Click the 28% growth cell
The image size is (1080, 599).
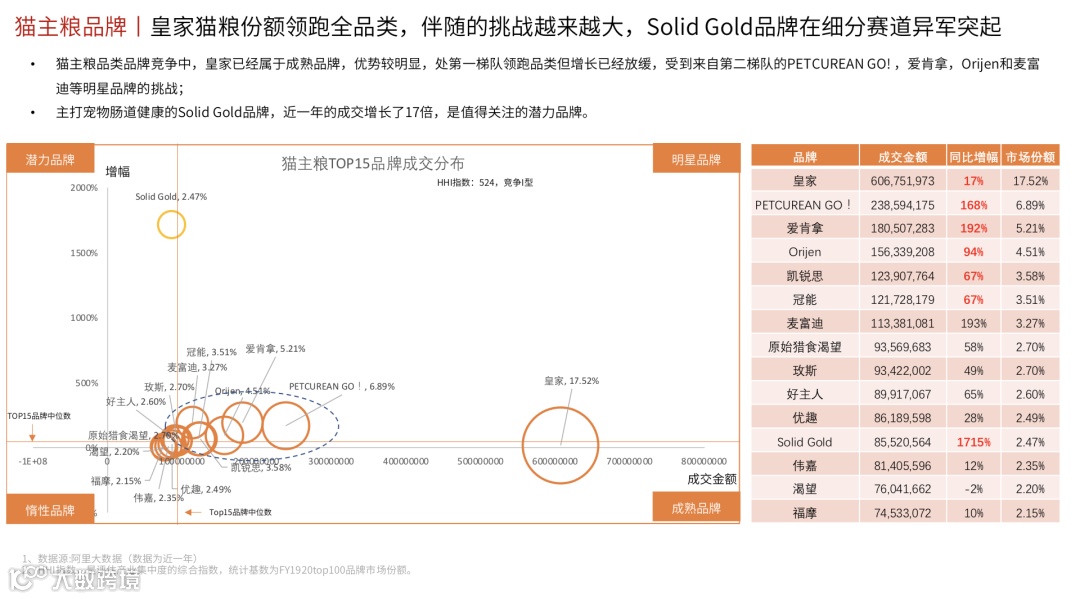973,418
